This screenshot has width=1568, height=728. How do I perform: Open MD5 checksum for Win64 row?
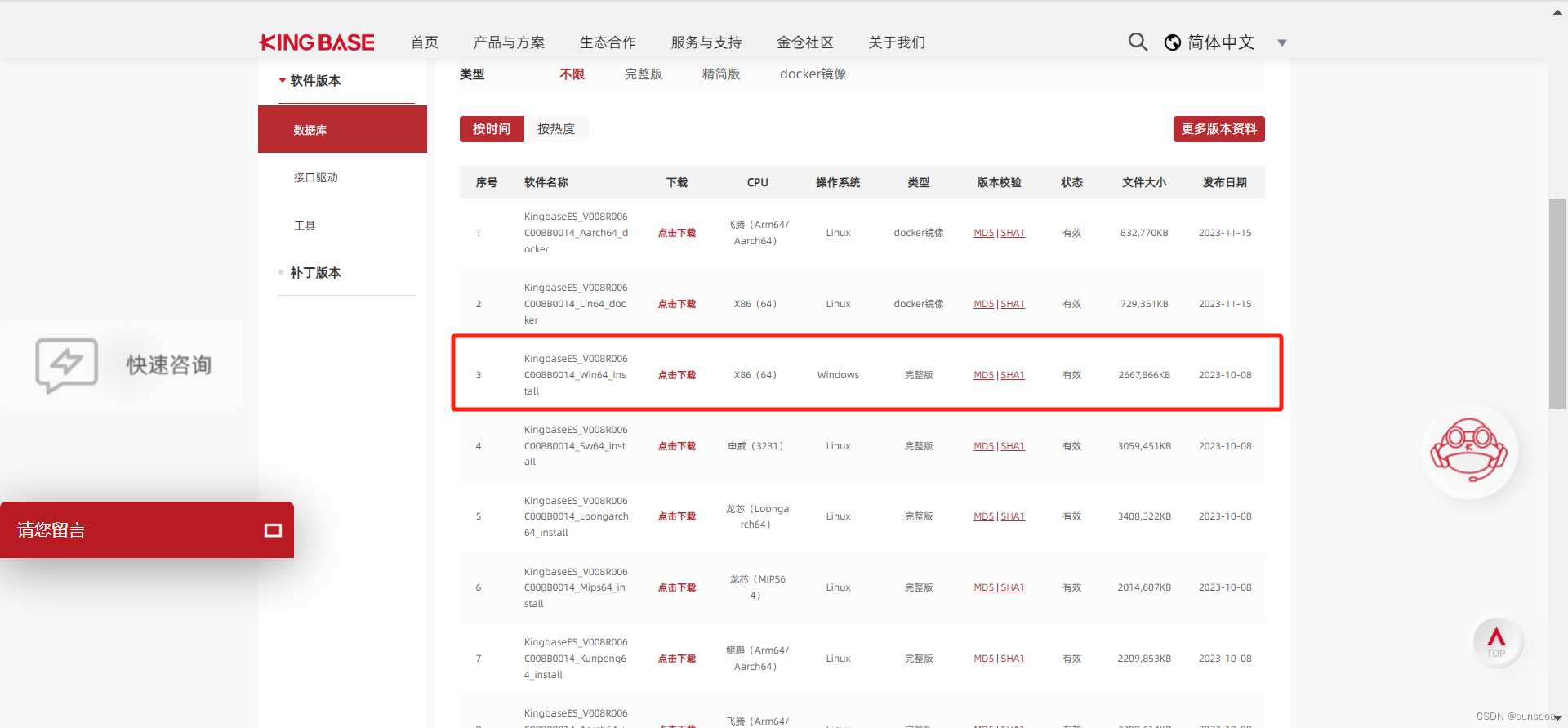pyautogui.click(x=983, y=375)
